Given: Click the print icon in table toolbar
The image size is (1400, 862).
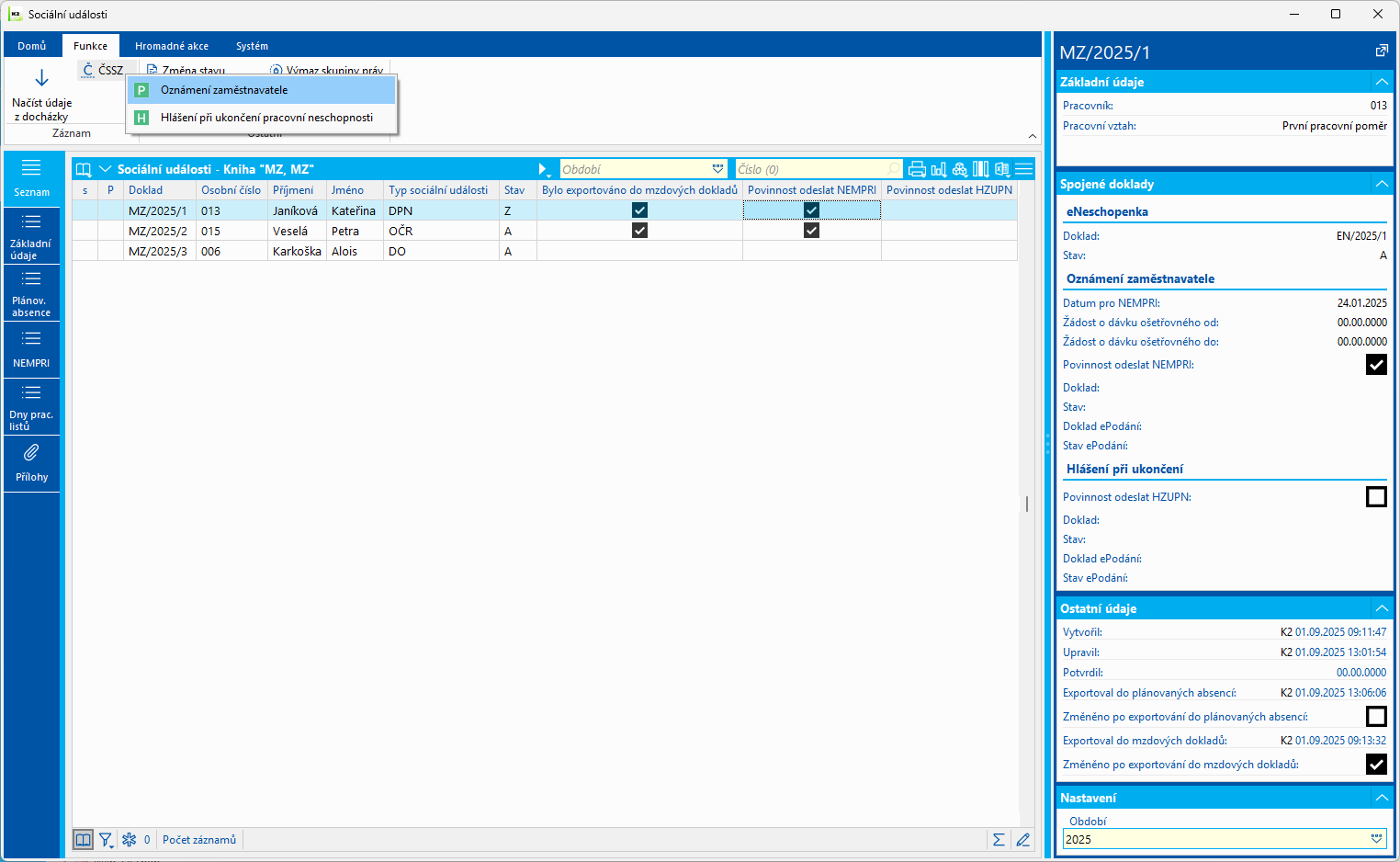Looking at the screenshot, I should 917,169.
